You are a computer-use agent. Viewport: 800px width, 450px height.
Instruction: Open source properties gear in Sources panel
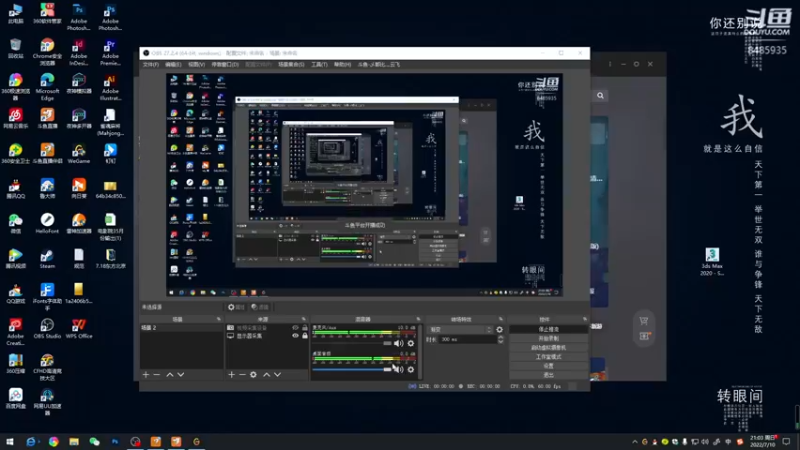(x=254, y=374)
